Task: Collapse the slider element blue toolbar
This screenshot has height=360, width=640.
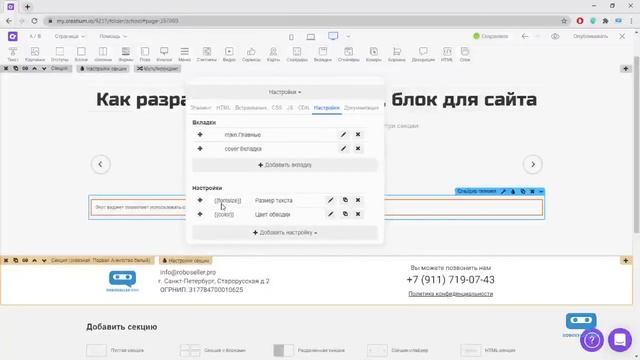Action: 541,191
